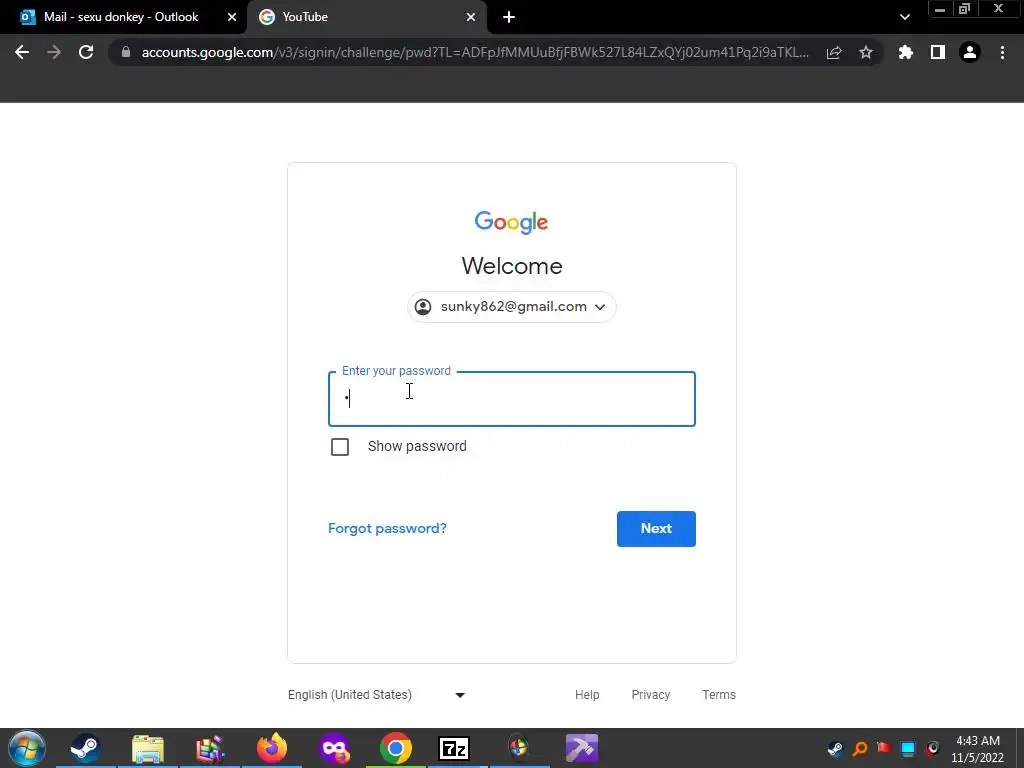Open the English (United States) language dropdown

pos(377,695)
